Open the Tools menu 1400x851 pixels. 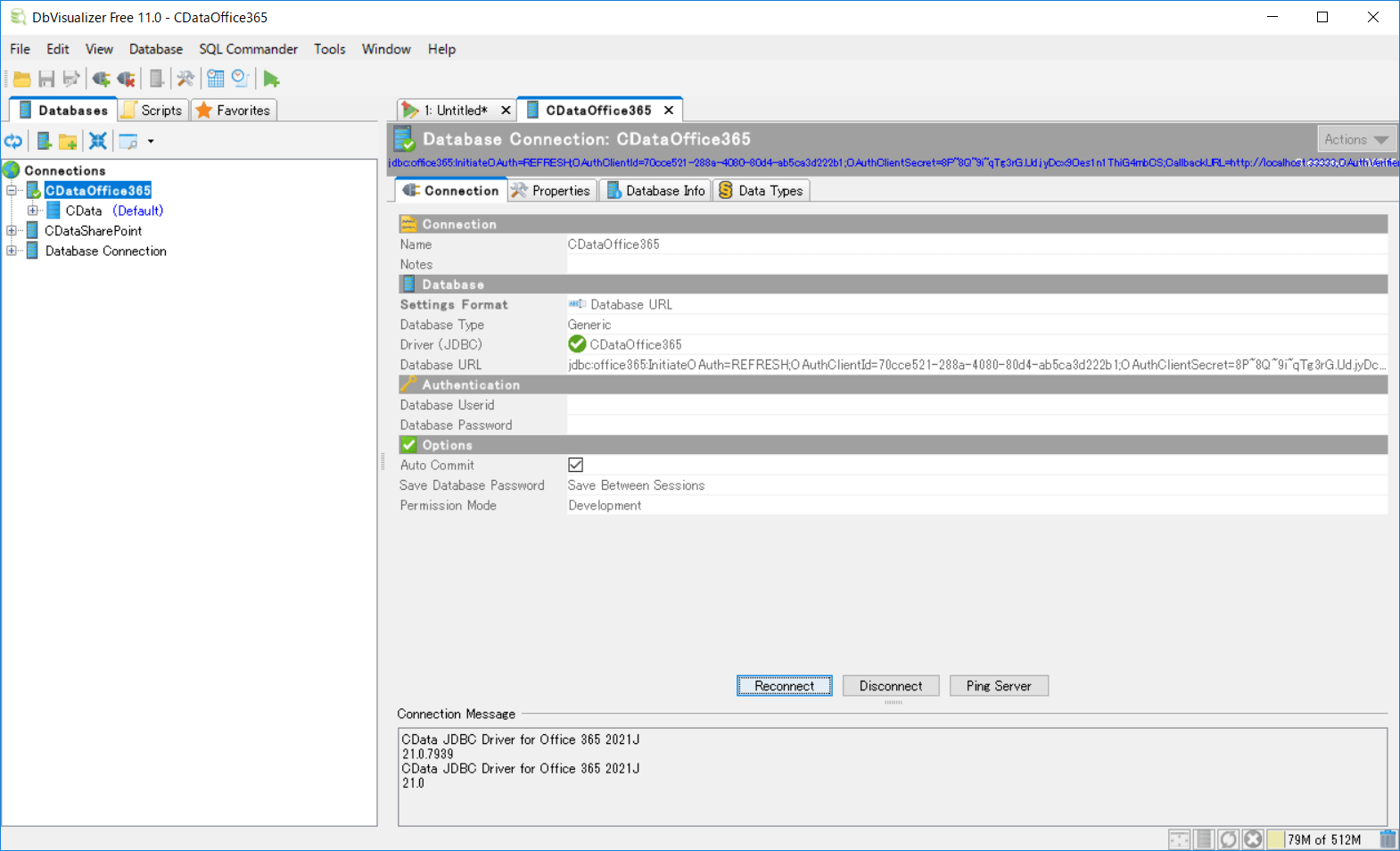(x=330, y=49)
